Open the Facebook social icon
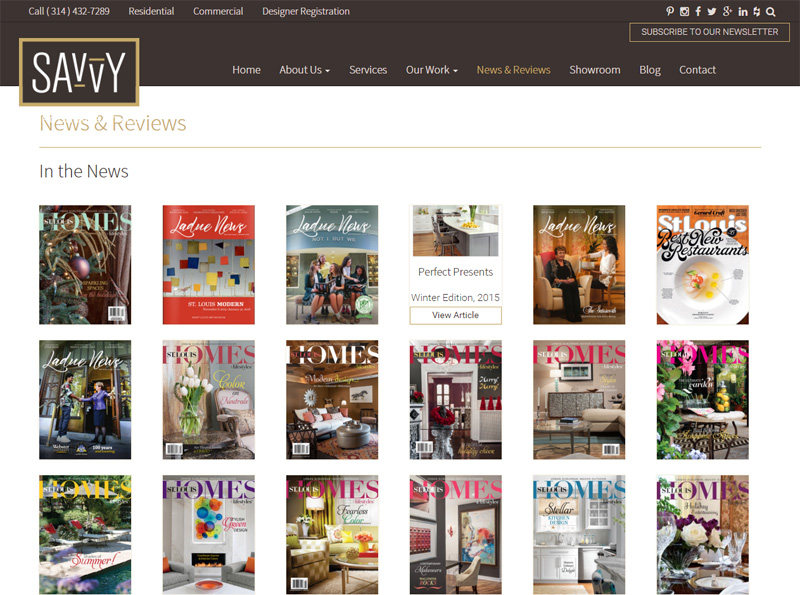Screen dimensions: 800x595 pyautogui.click(x=698, y=11)
